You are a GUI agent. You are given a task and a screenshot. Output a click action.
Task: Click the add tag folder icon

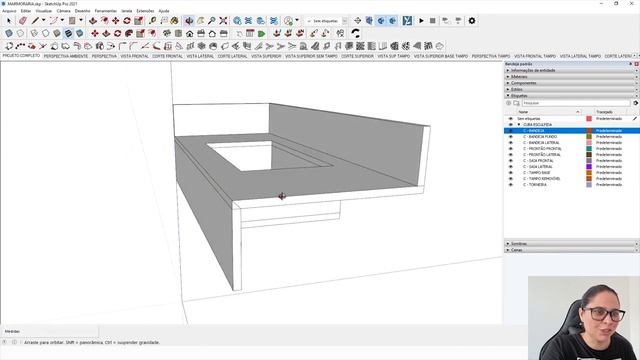pos(516,103)
